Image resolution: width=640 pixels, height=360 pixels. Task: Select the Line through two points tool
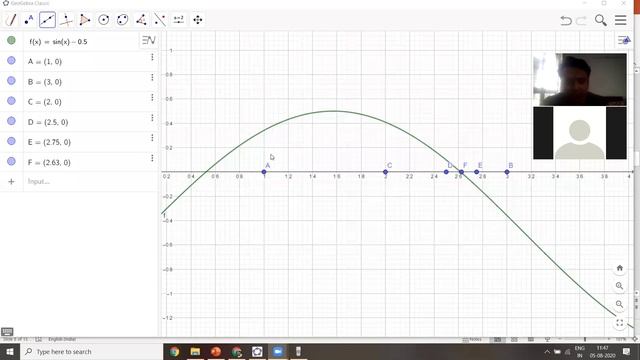(x=47, y=20)
